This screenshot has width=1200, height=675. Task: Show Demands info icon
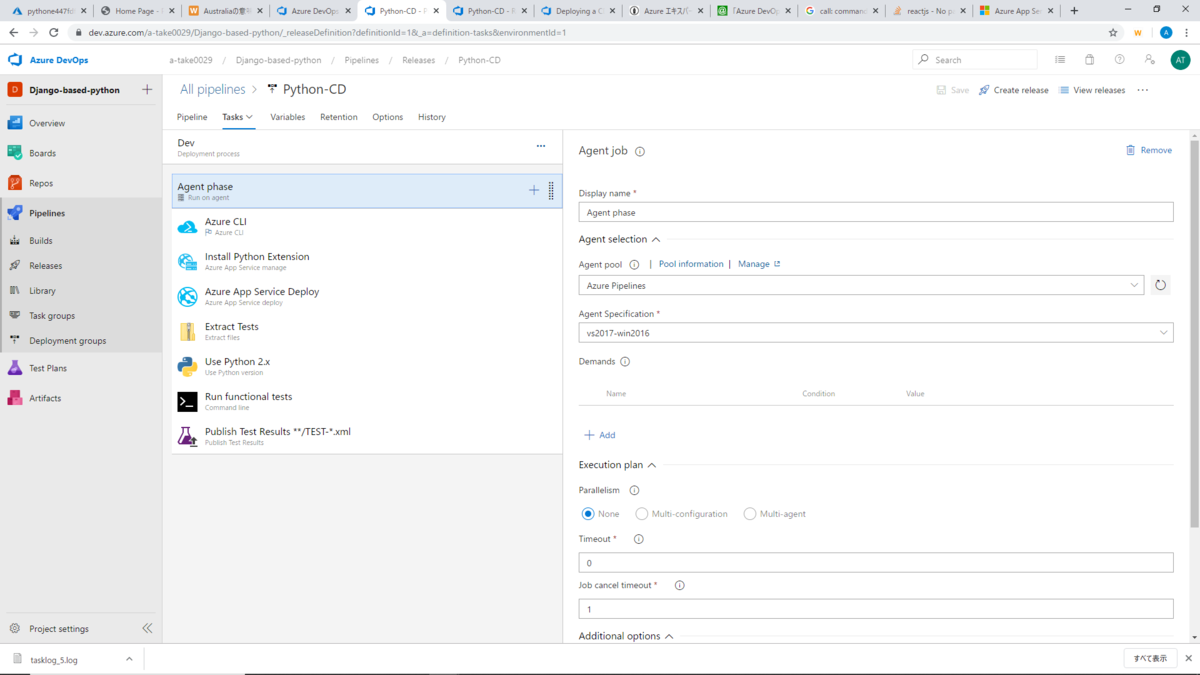[625, 362]
